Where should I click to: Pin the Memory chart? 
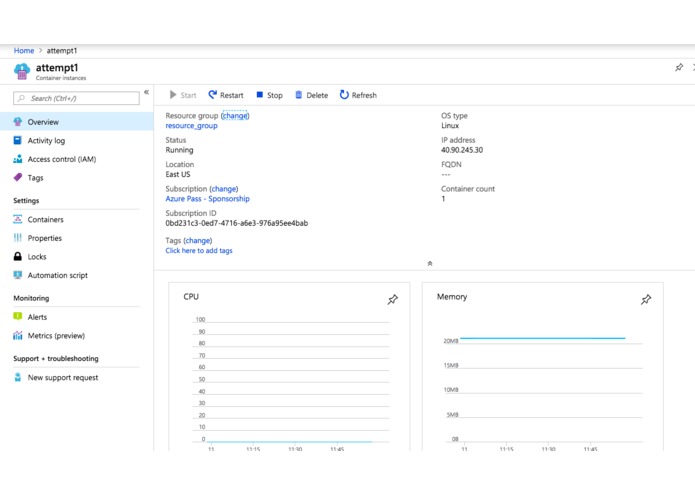pos(646,300)
